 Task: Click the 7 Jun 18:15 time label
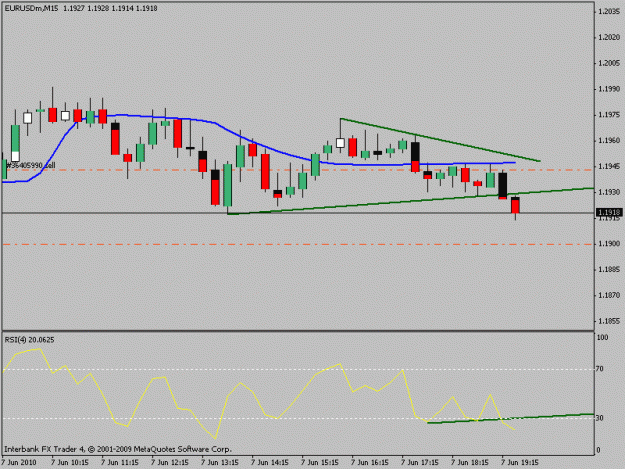point(470,463)
